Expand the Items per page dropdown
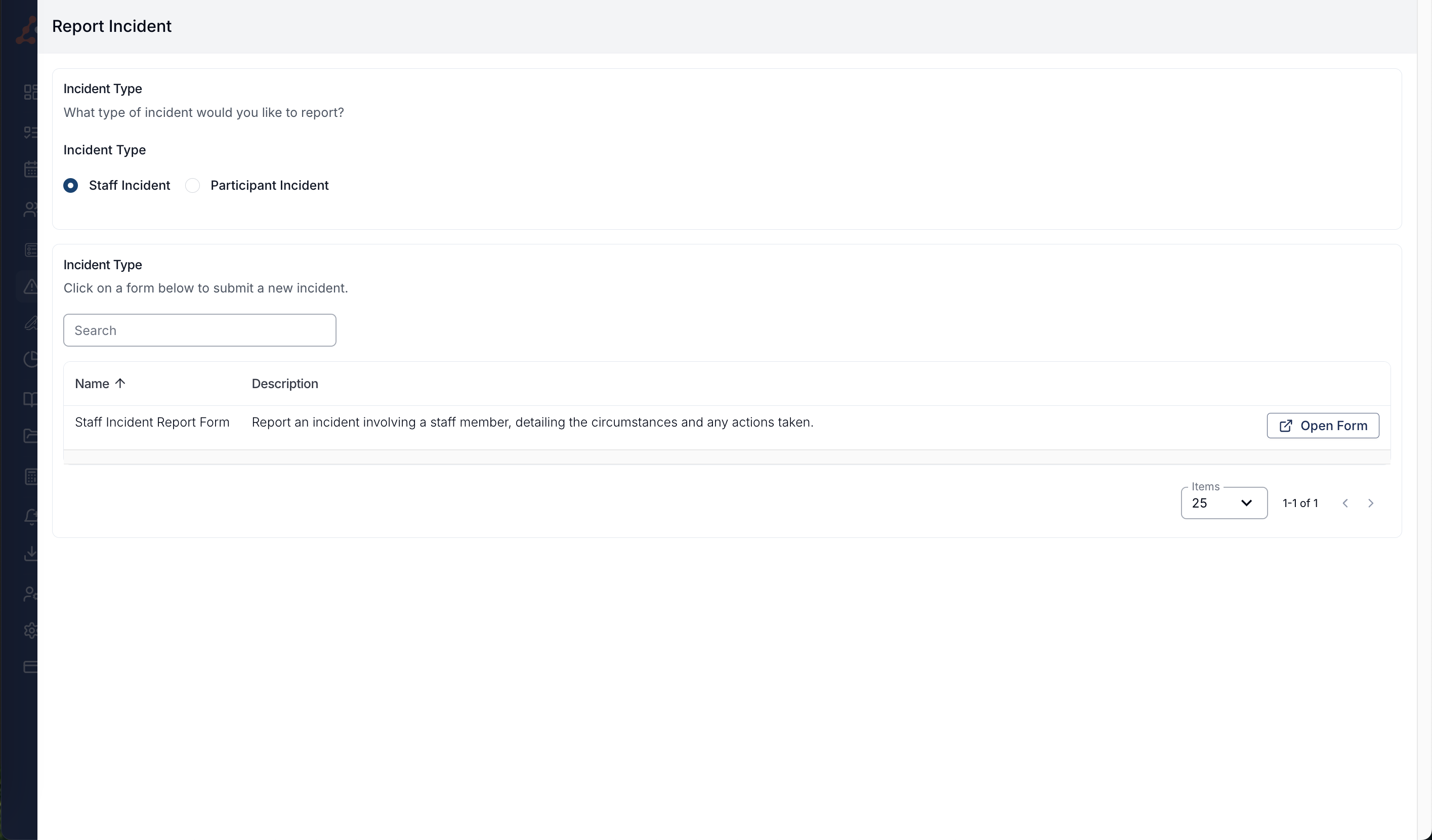1432x840 pixels. [x=1224, y=503]
